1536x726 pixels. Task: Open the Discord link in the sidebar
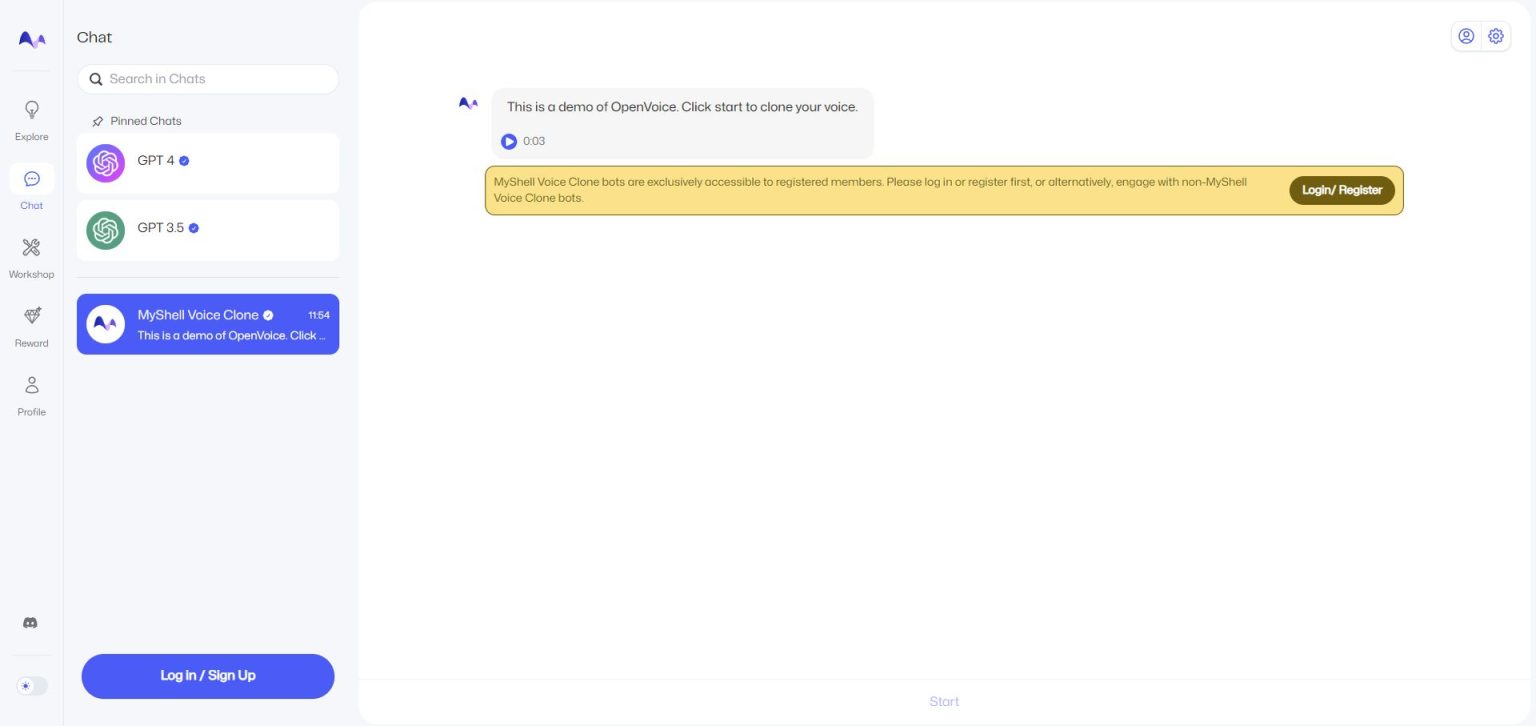click(31, 622)
